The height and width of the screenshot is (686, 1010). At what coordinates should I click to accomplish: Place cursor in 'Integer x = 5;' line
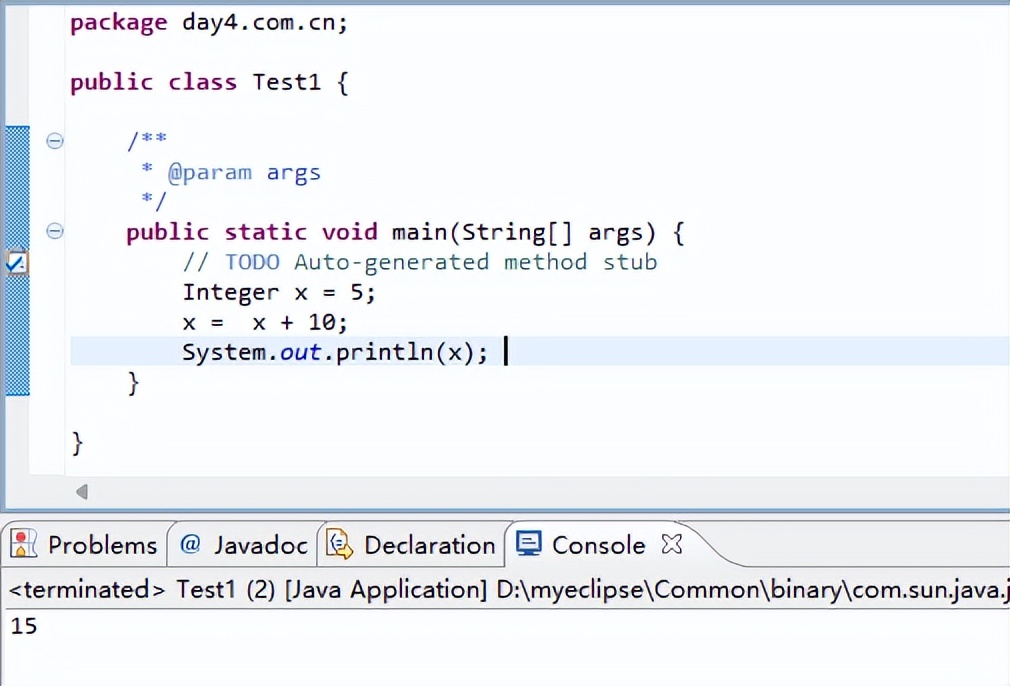(x=279, y=292)
